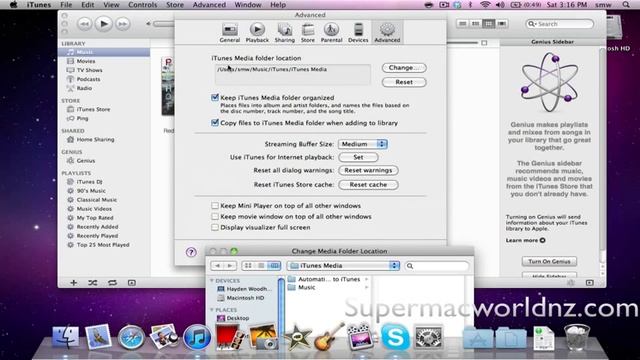The image size is (640, 360).
Task: Open the Streaming Buffer Size dropdown
Action: pyautogui.click(x=362, y=144)
